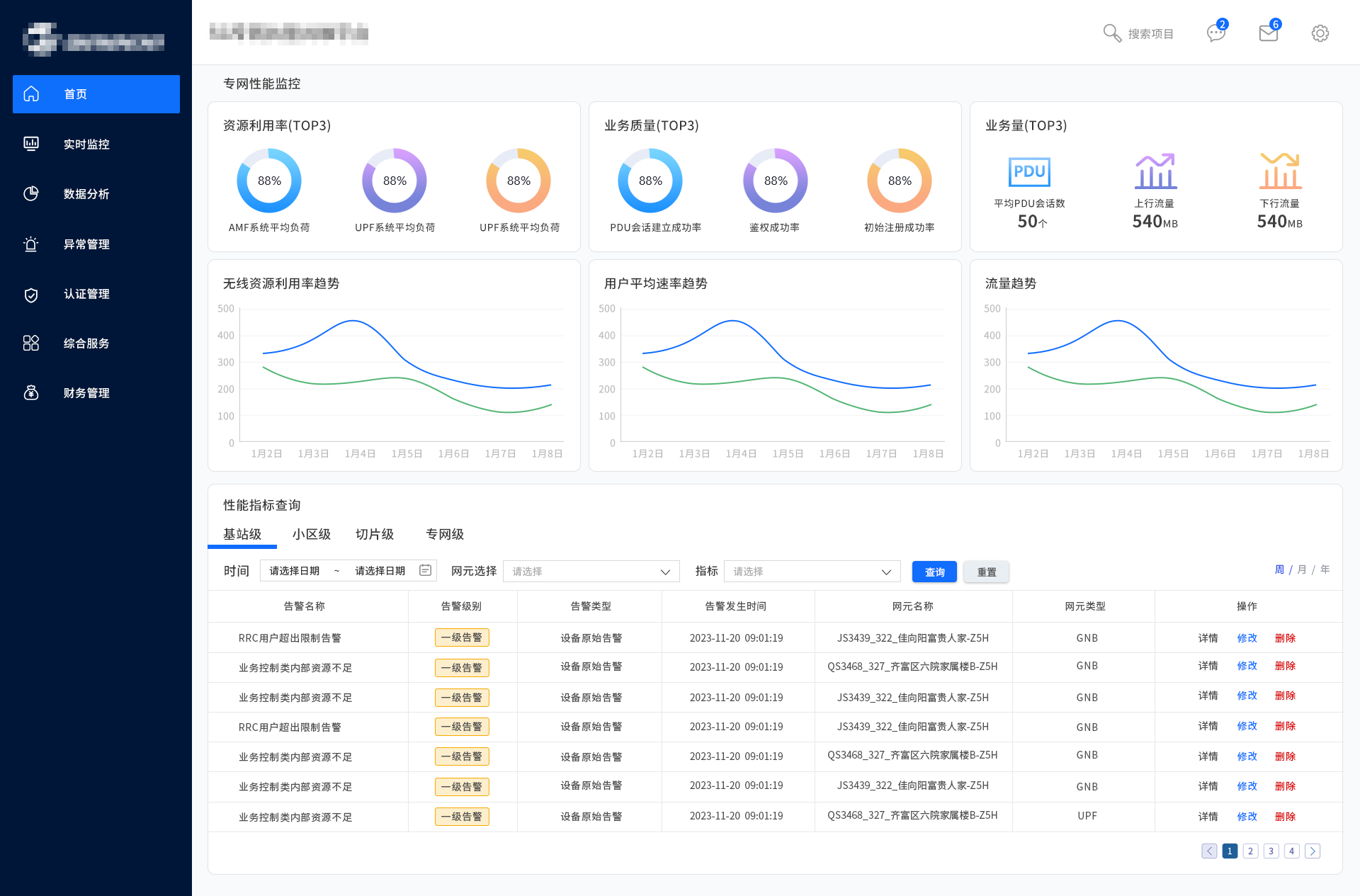This screenshot has width=1360, height=896.
Task: Click the 实时监控 monitor icon
Action: [31, 144]
